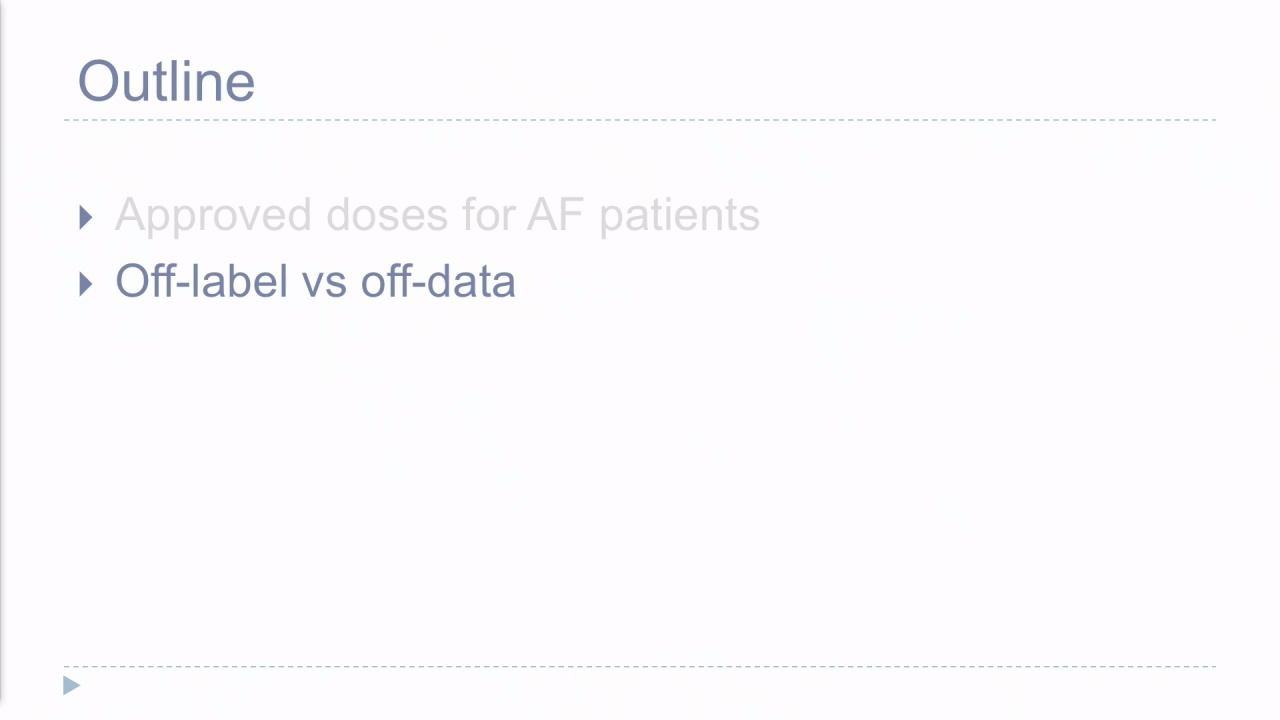Image resolution: width=1280 pixels, height=720 pixels.
Task: Select the Off-label vs off-data line
Action: click(x=315, y=281)
